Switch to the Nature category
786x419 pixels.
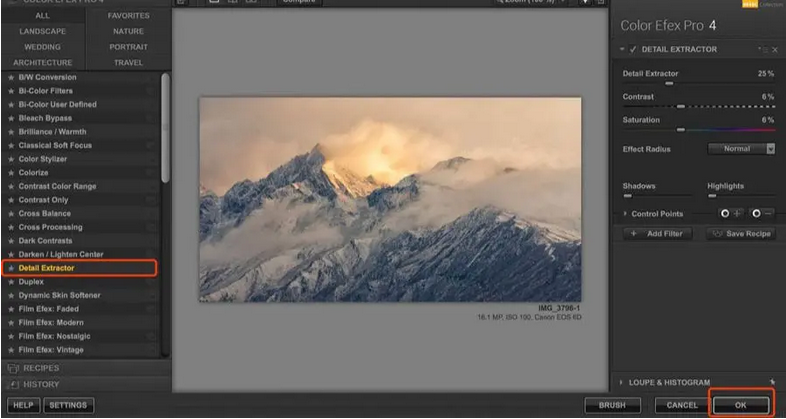point(128,31)
